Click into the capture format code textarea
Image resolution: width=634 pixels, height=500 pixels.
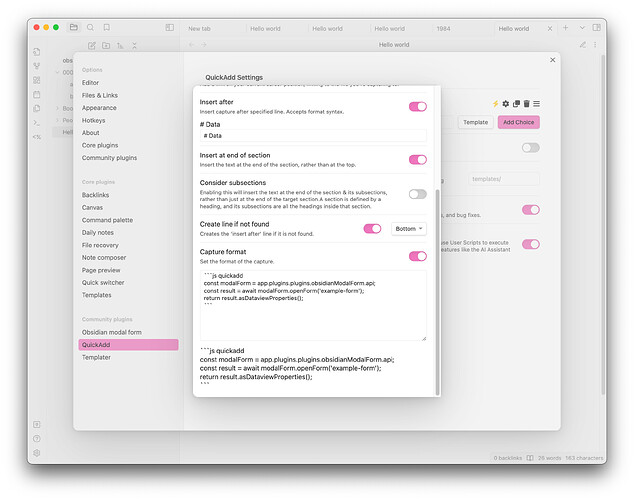pos(313,306)
